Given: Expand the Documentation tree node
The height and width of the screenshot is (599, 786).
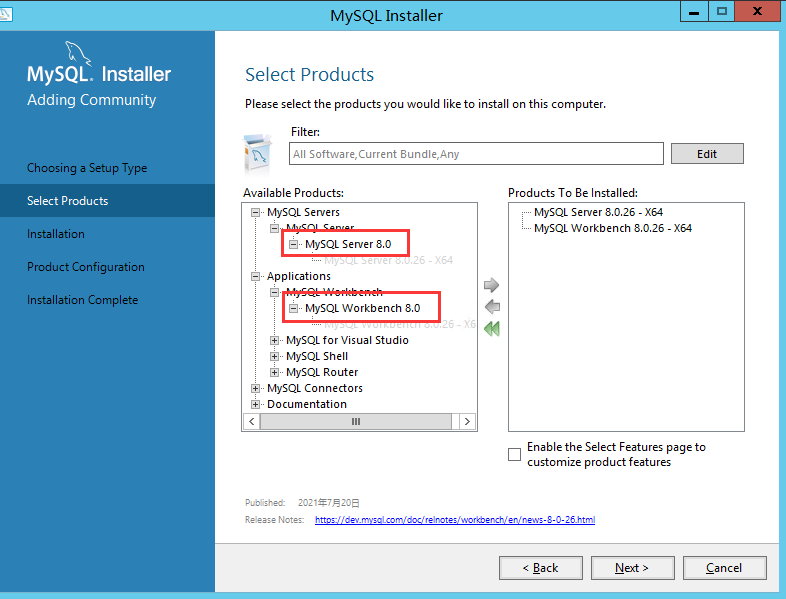Looking at the screenshot, I should 255,405.
